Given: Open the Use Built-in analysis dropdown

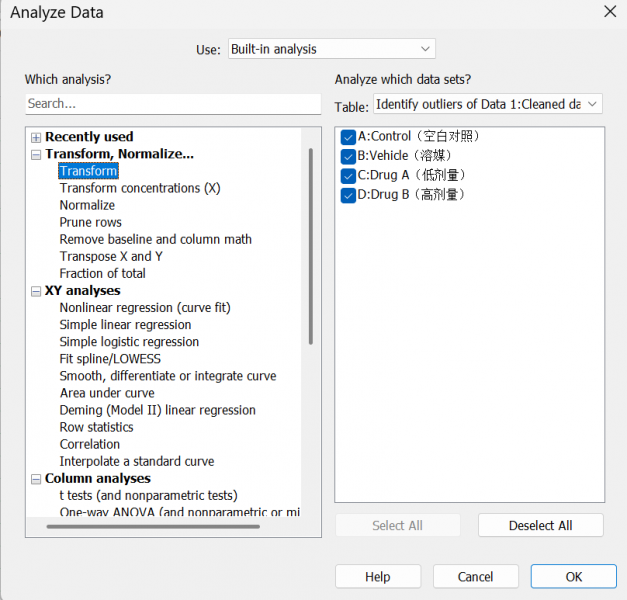Looking at the screenshot, I should [331, 49].
